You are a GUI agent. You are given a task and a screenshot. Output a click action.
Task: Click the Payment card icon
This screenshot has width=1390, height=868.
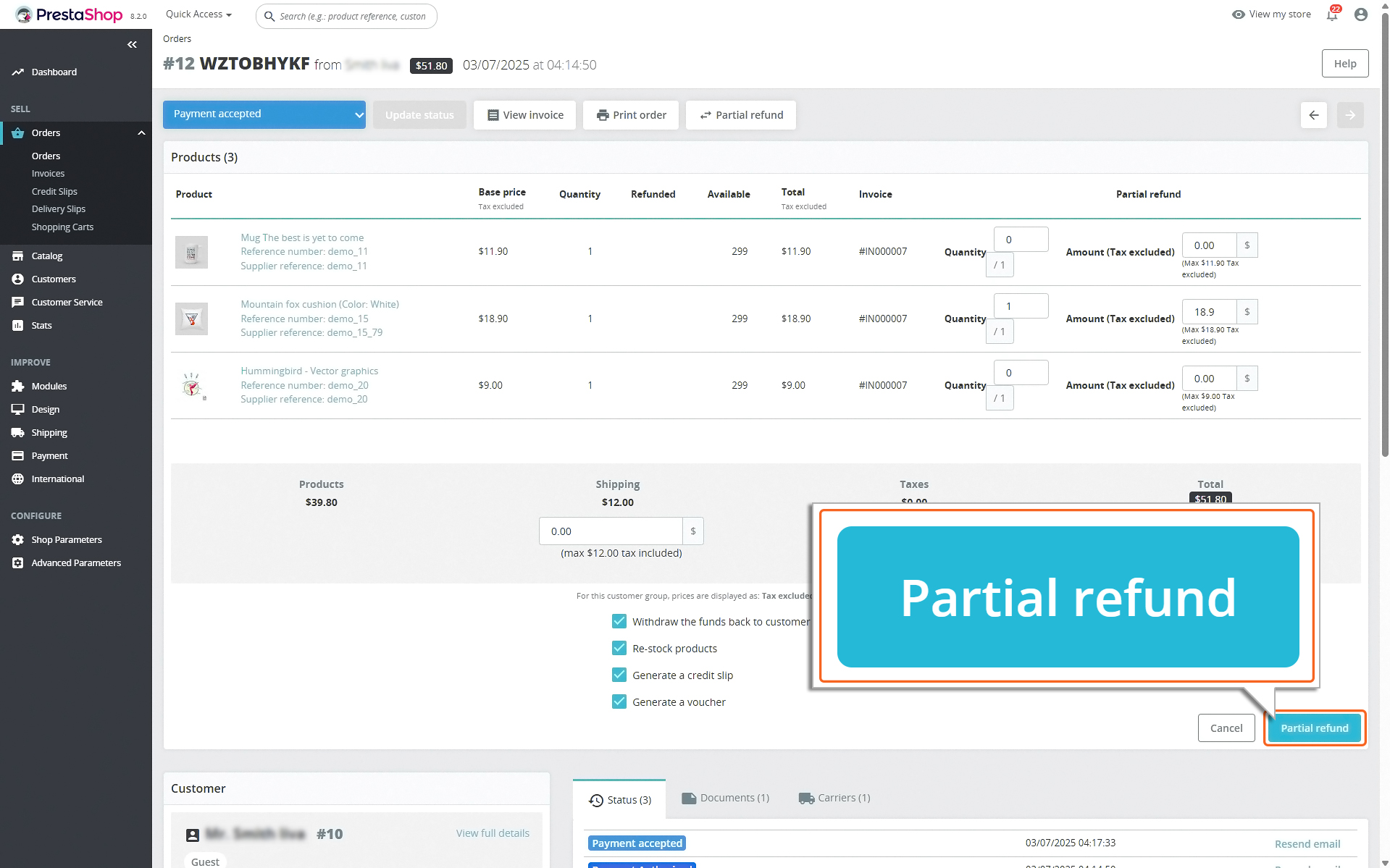click(x=18, y=455)
